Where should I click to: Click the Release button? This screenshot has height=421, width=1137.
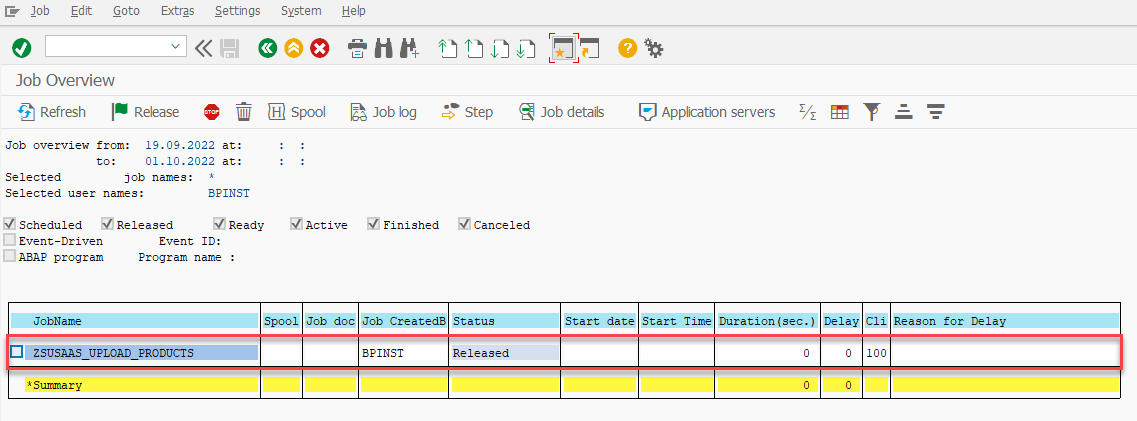145,112
